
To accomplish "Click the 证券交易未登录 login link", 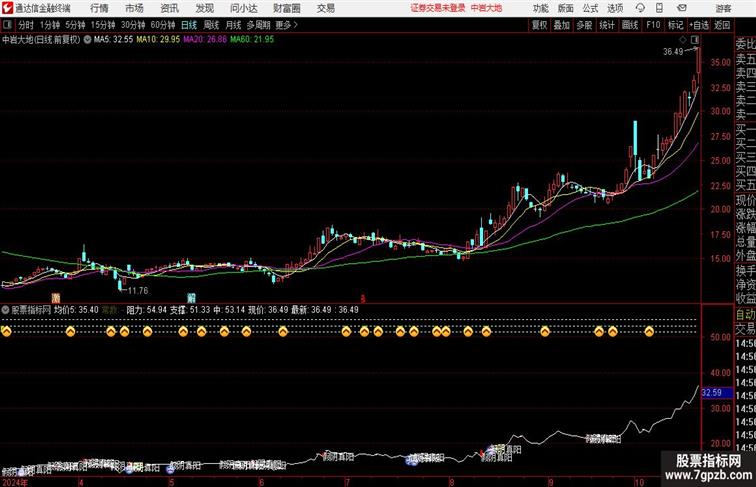I will point(438,8).
